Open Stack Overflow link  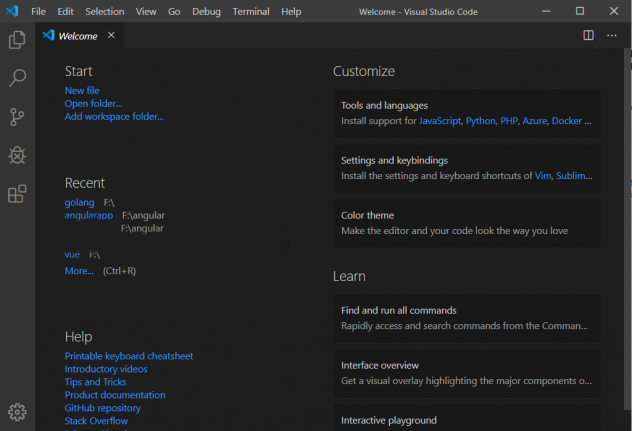96,421
